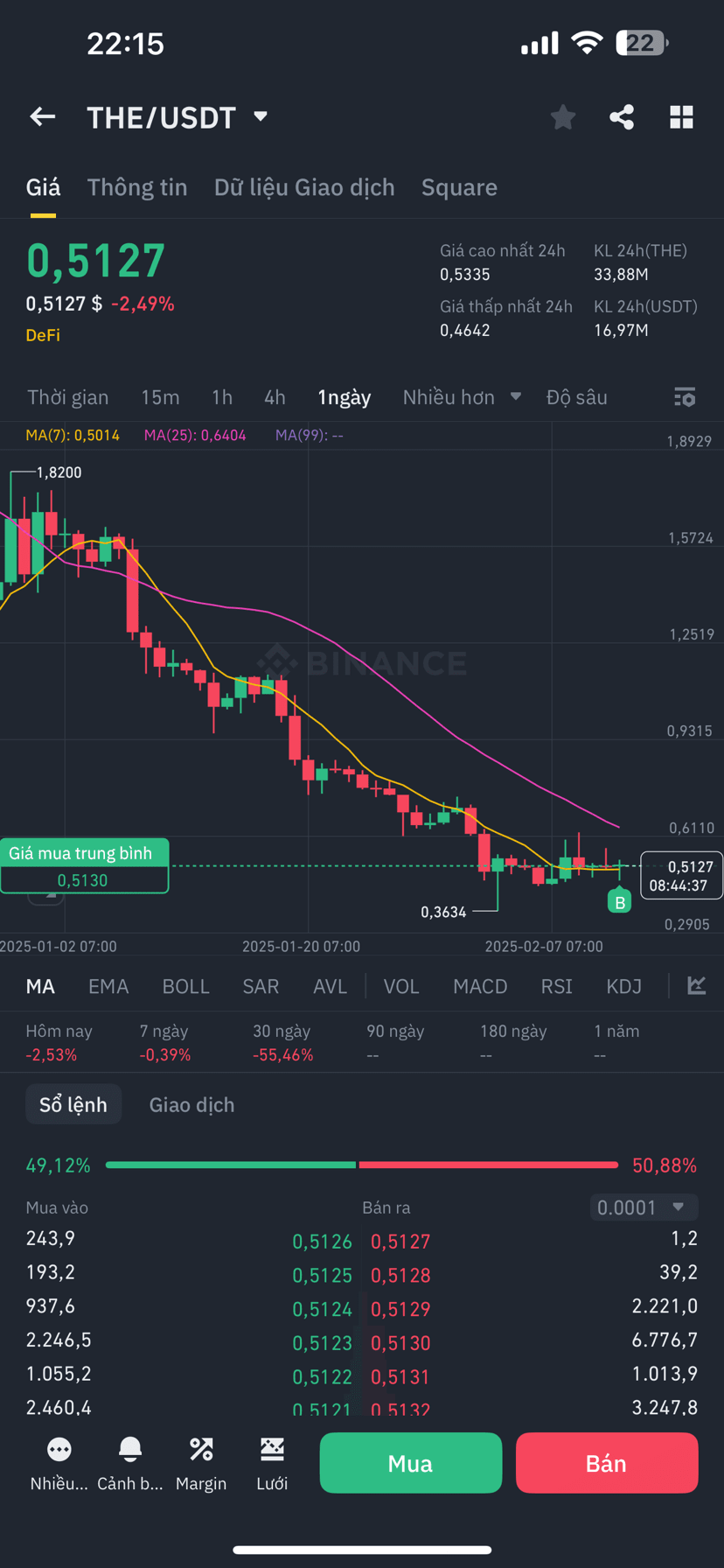The height and width of the screenshot is (1568, 724).
Task: Open the Lưới grid trading icon
Action: 272,1450
